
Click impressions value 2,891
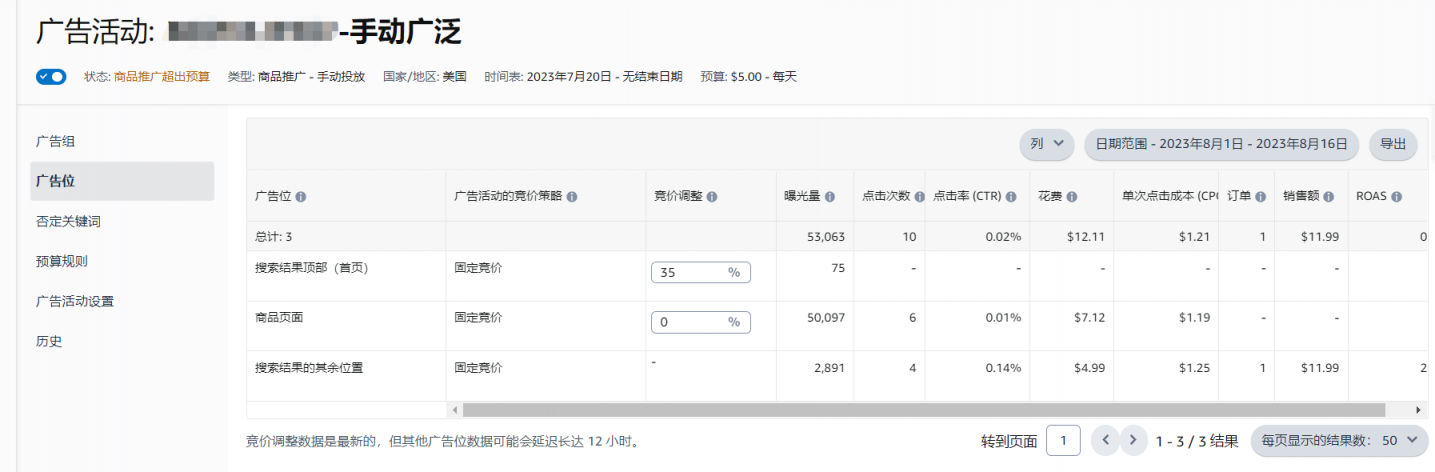click(829, 368)
